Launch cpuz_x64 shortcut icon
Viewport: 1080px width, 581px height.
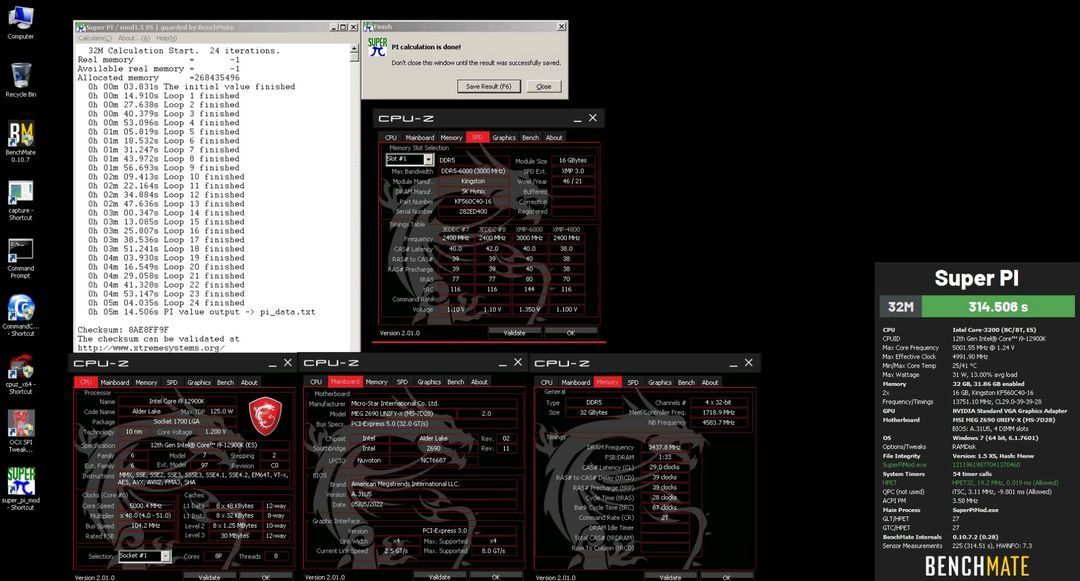point(20,374)
